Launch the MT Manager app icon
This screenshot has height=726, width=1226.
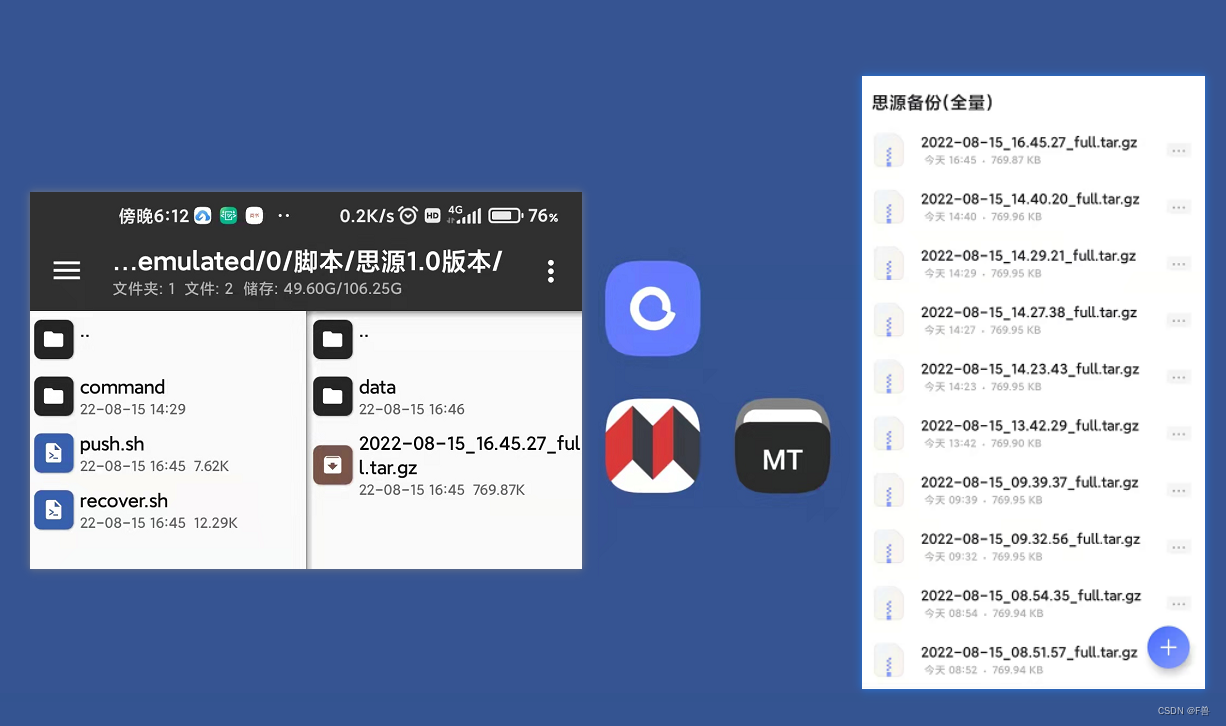tap(783, 445)
